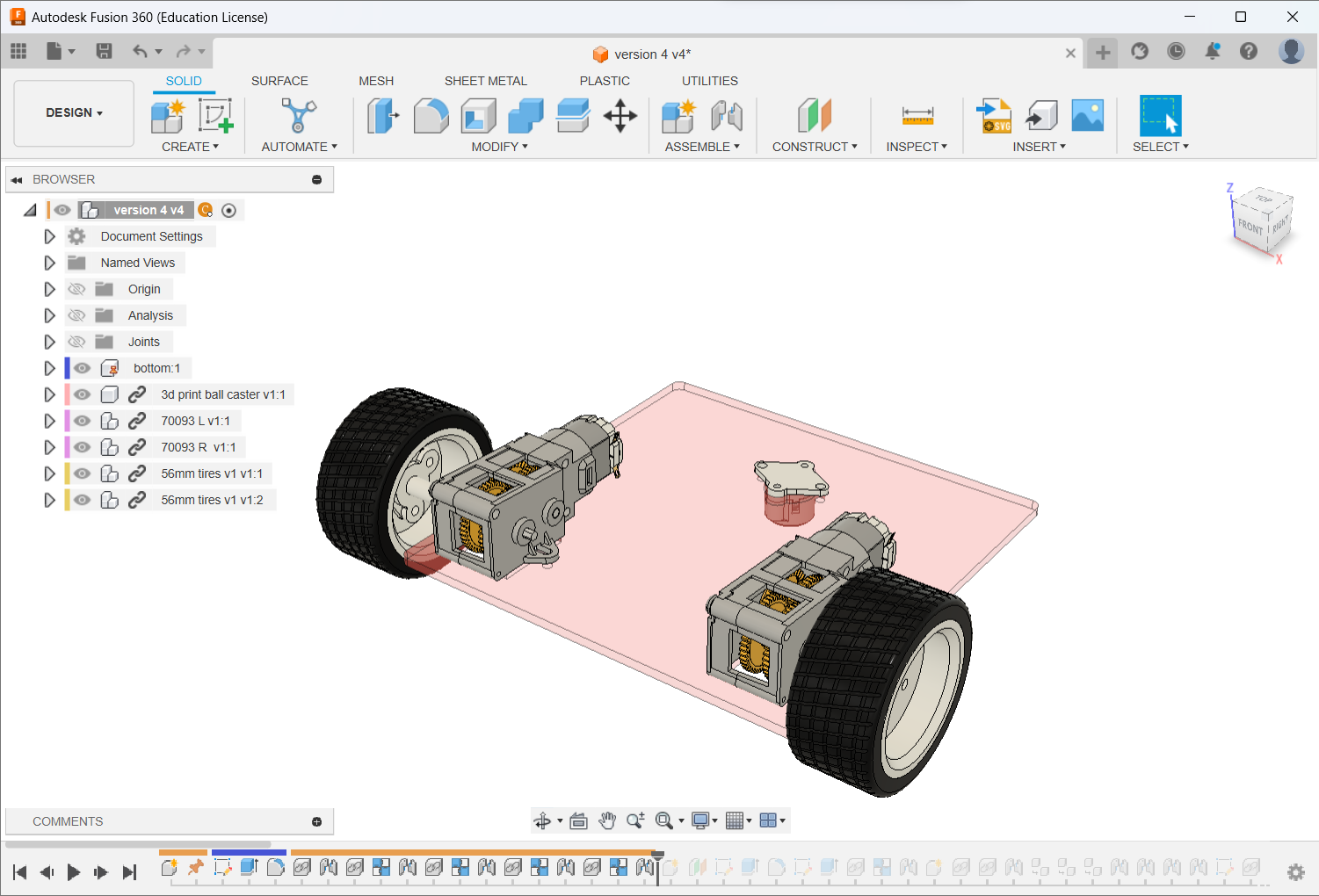
Task: Expand the Document Settings node
Action: tap(49, 236)
